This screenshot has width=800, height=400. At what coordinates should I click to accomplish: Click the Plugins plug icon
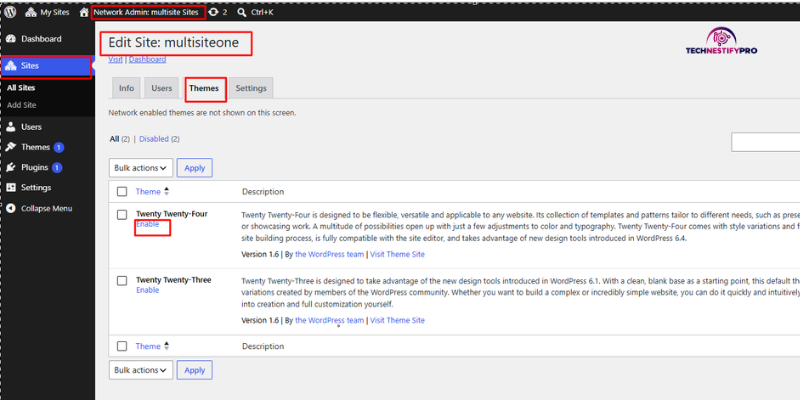[x=11, y=167]
